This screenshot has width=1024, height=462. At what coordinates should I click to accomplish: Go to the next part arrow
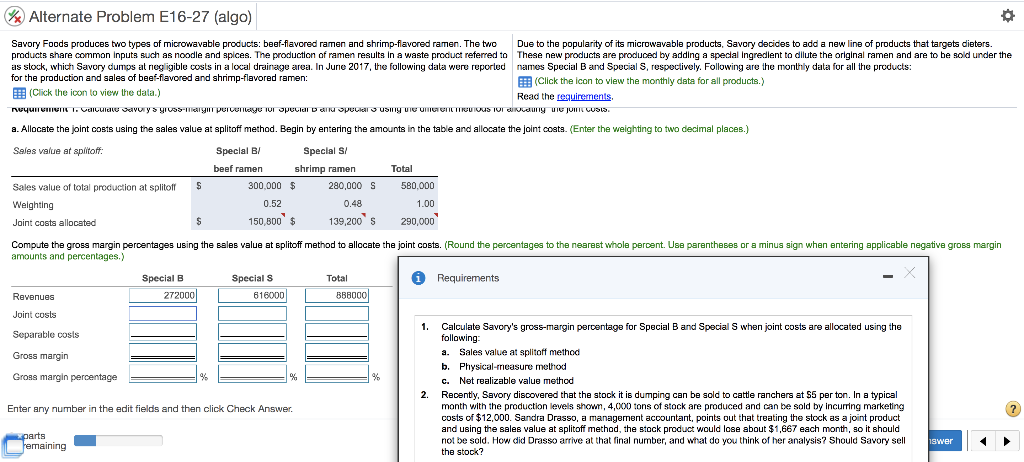coord(1008,440)
